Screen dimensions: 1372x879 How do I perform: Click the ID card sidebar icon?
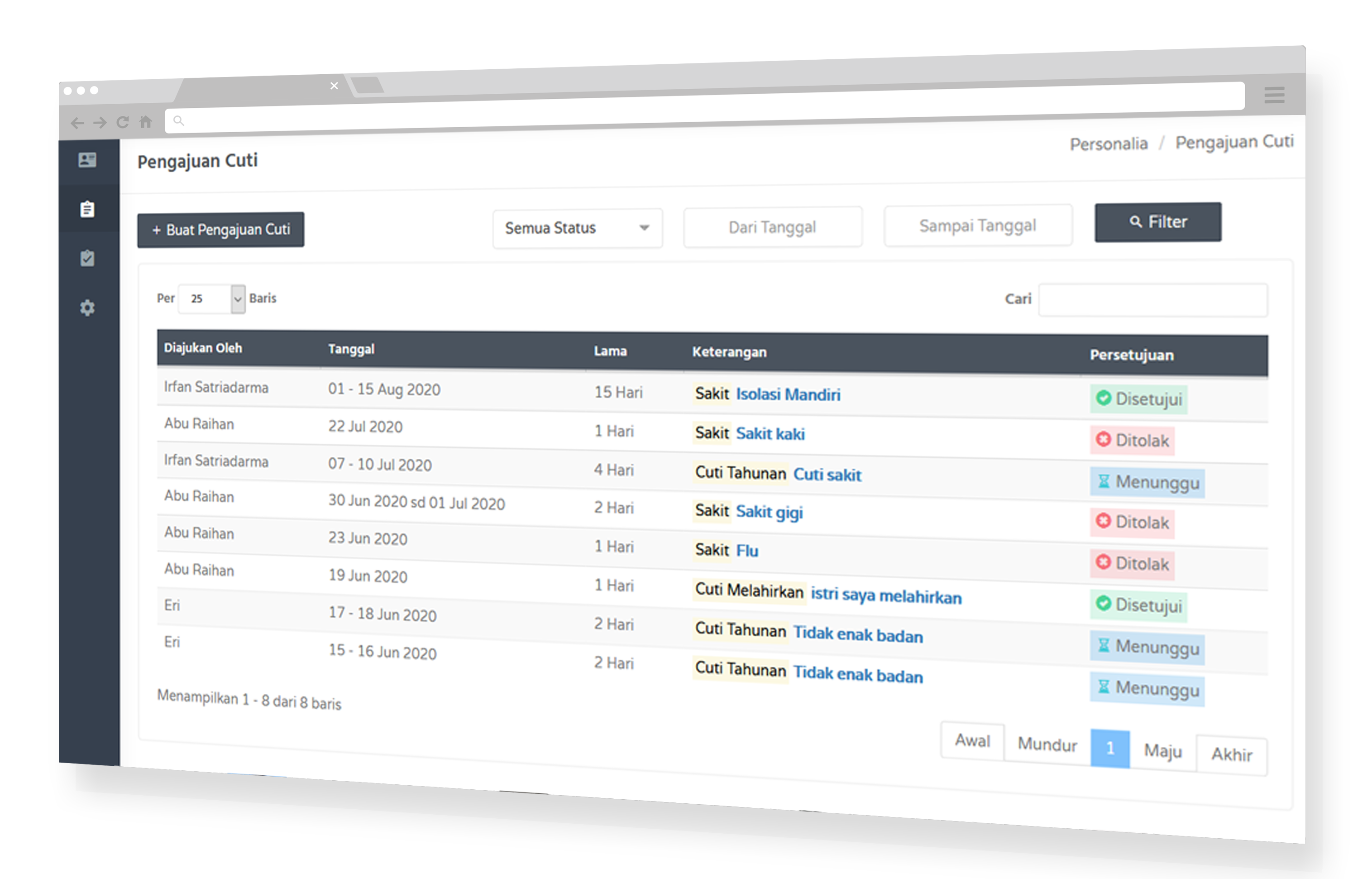point(87,160)
